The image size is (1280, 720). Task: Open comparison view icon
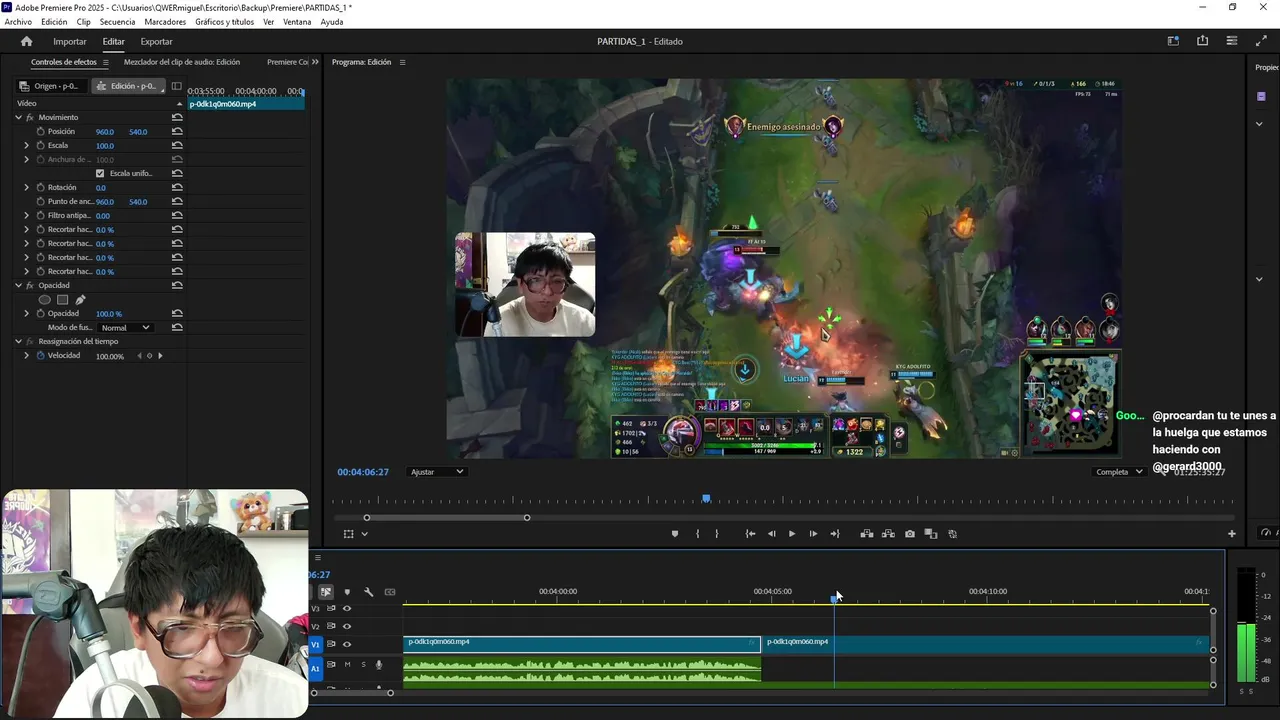930,534
